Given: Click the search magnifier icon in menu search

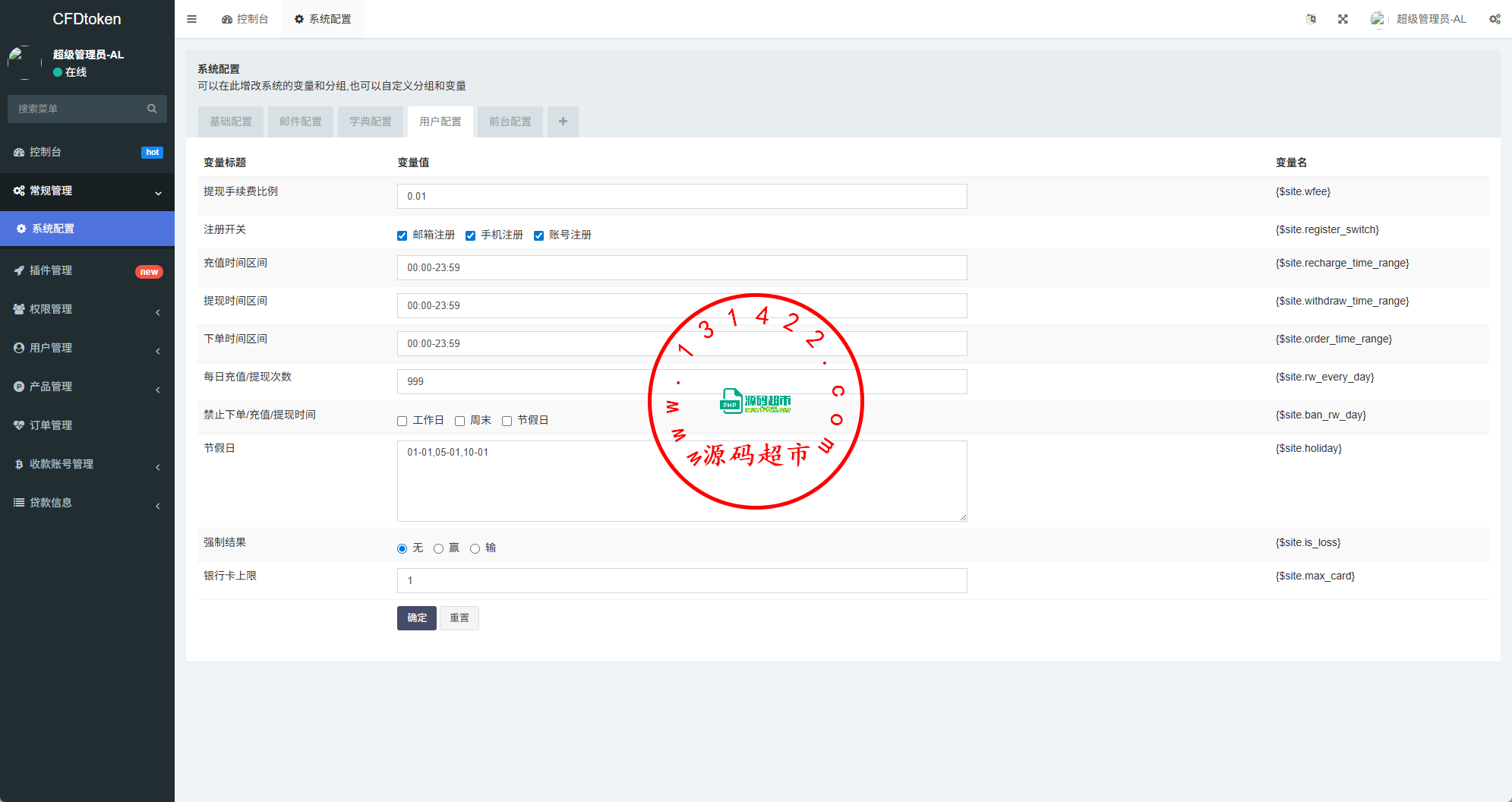Looking at the screenshot, I should click(152, 109).
